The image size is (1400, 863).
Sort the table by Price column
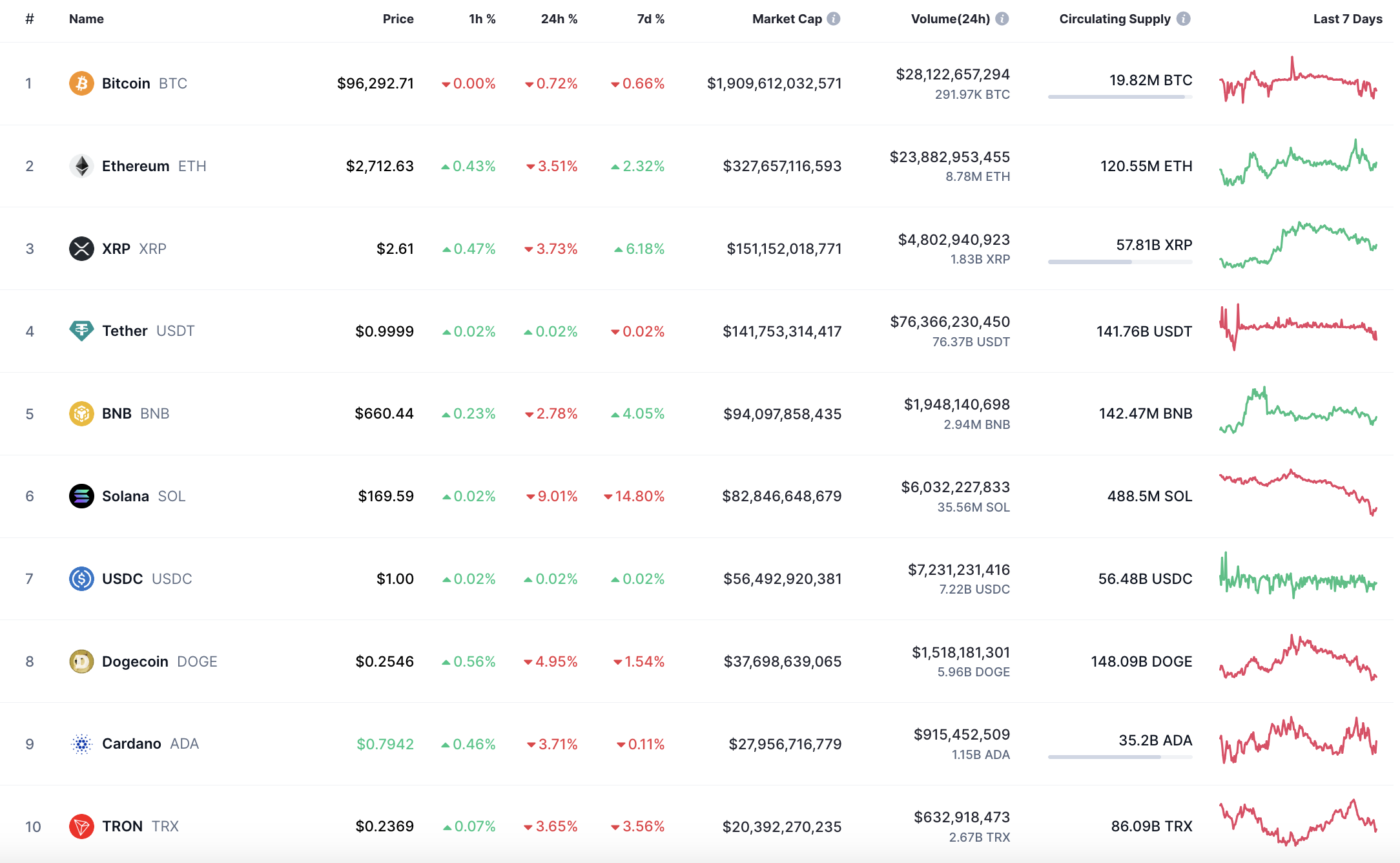coord(398,19)
